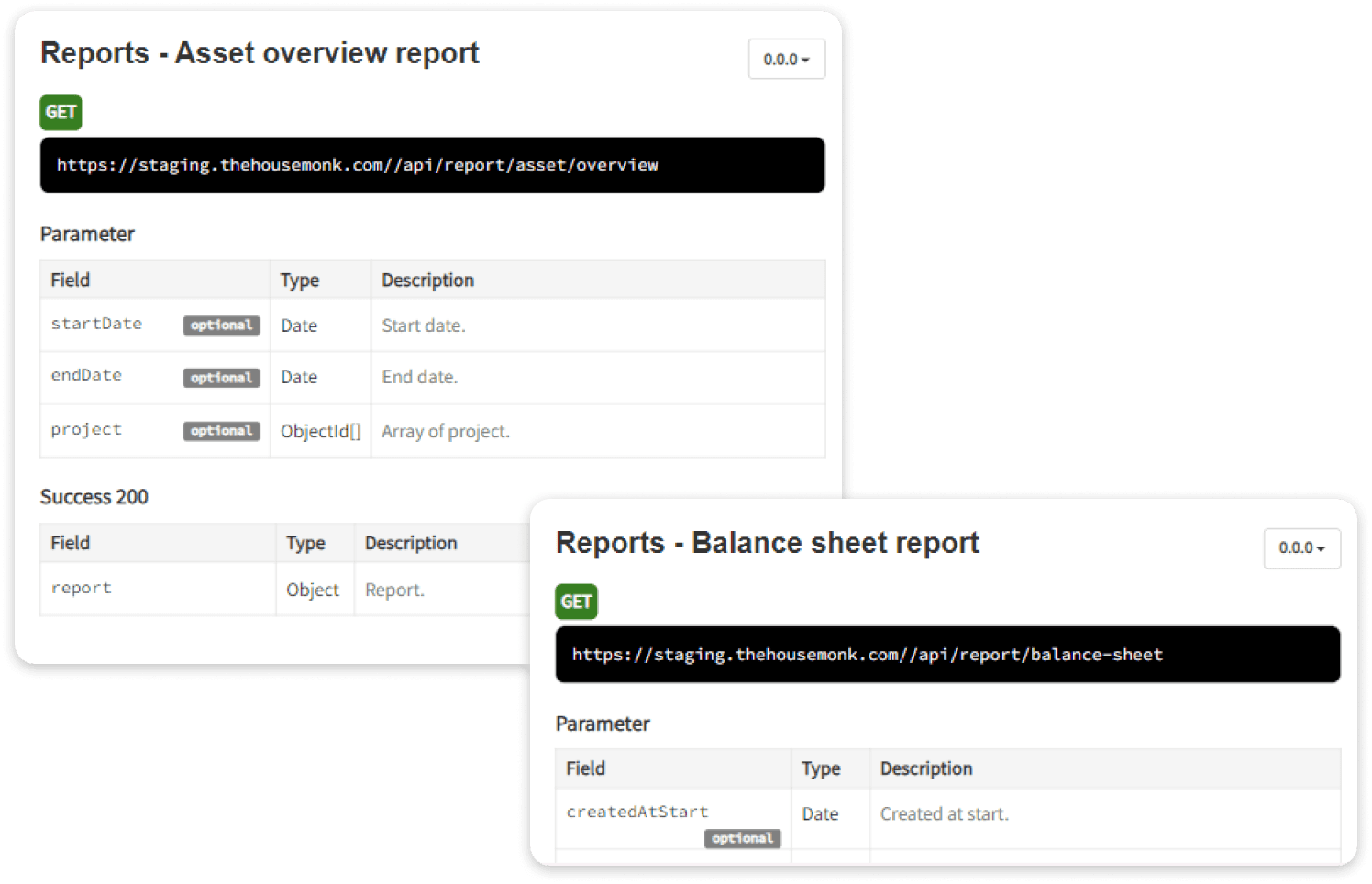Screen dimensions: 1372x884
Task: Click the GET badge for Balance sheet report
Action: click(x=576, y=602)
